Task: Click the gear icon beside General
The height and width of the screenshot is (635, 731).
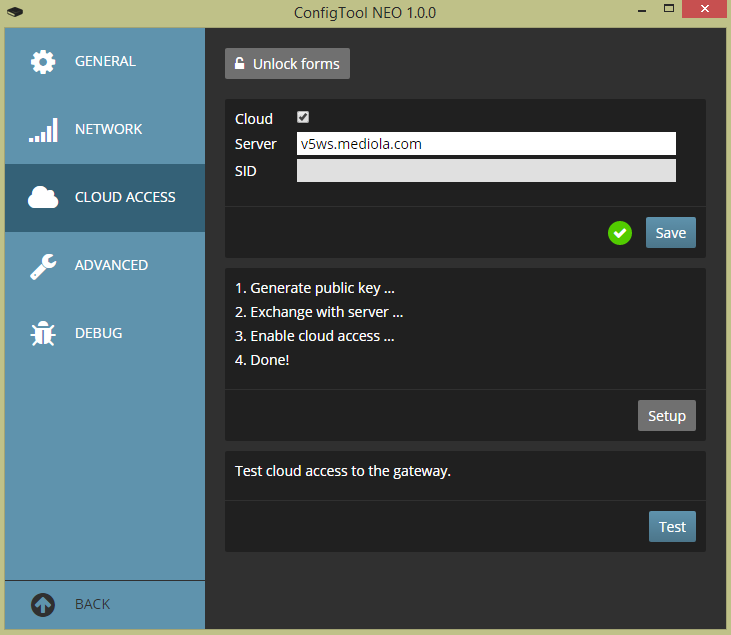Action: [x=43, y=62]
